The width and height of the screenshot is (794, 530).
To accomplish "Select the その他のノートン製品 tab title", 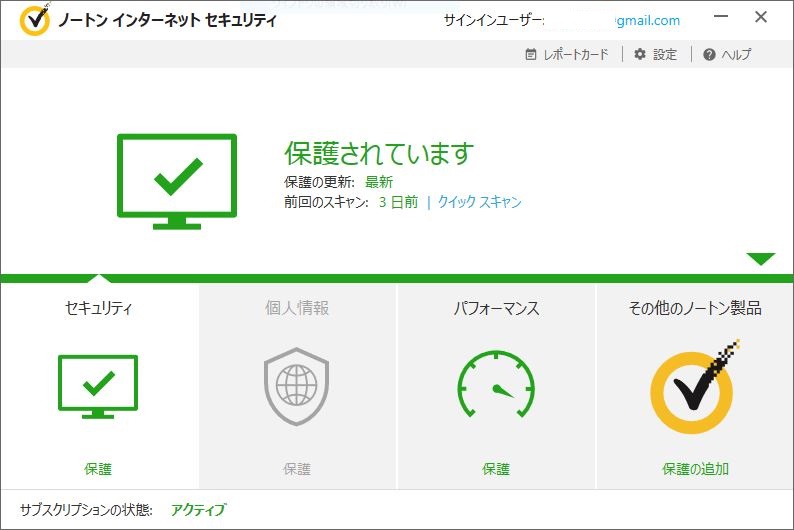I will (x=695, y=308).
